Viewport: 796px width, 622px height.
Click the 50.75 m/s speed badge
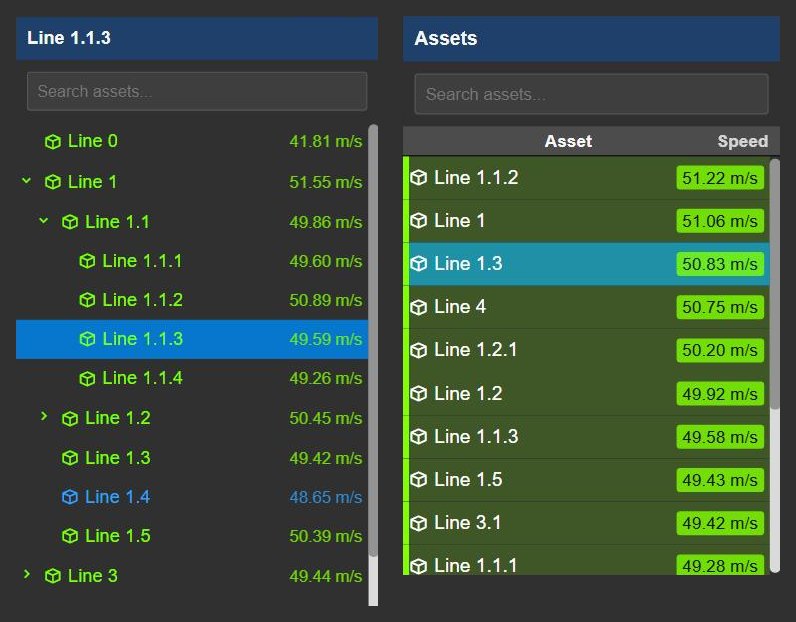click(x=720, y=307)
